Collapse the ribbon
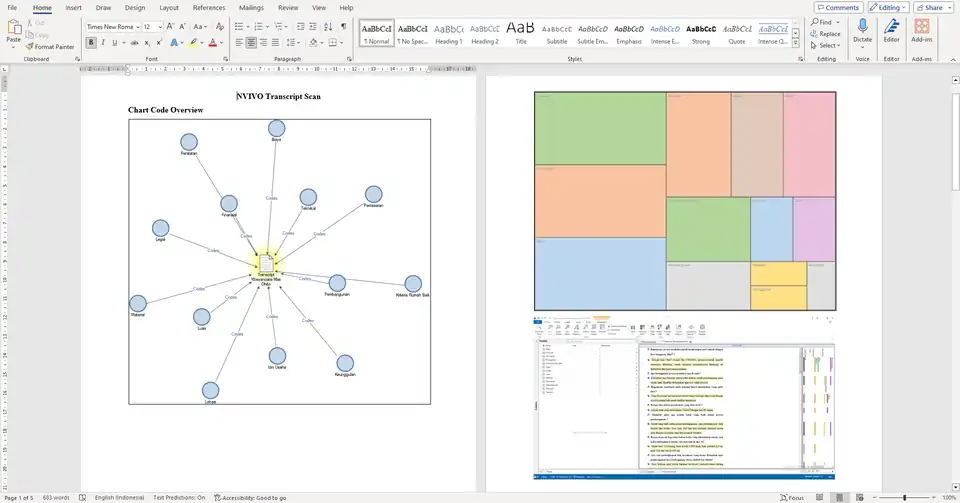The image size is (960, 503). point(953,59)
